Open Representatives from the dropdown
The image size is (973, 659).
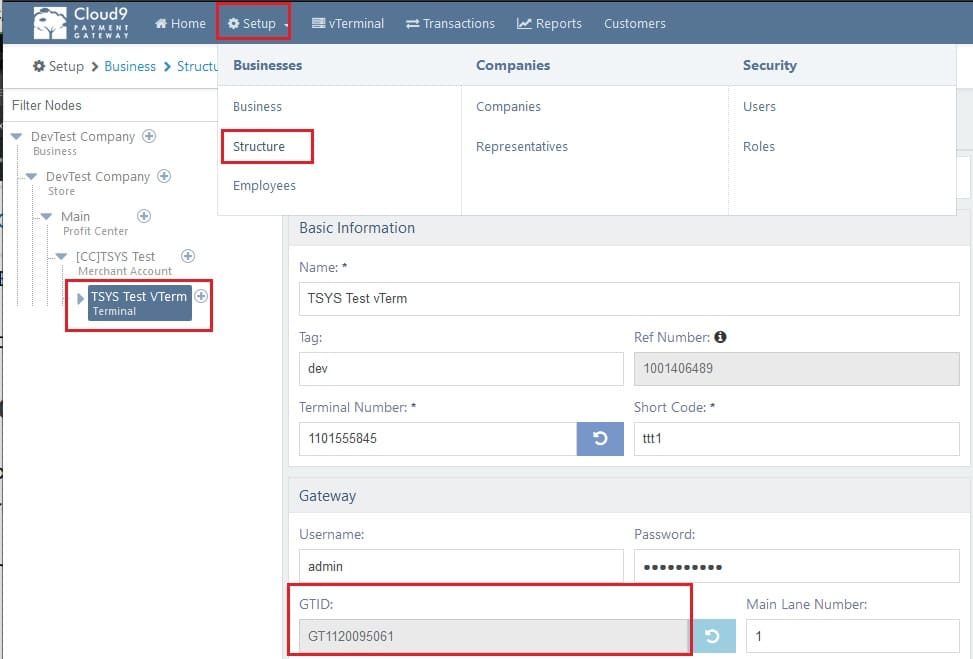[522, 146]
